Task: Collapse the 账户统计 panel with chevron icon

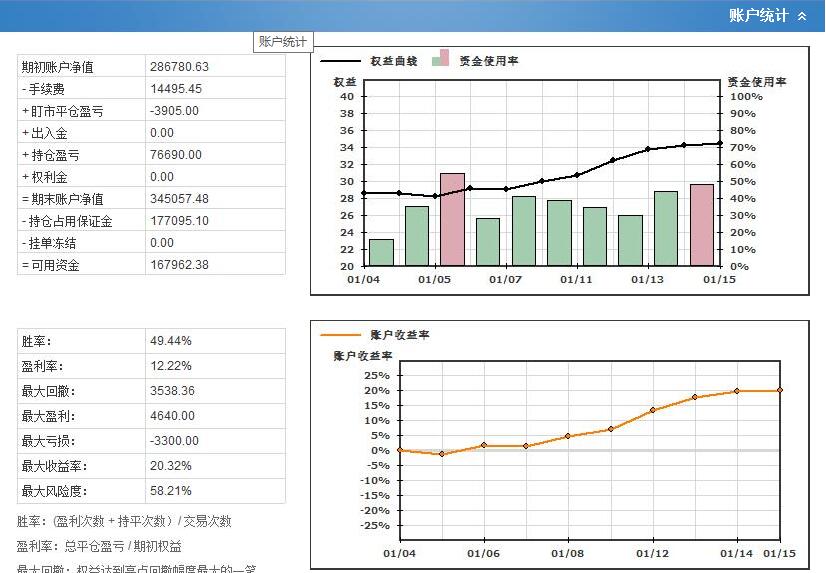Action: [802, 16]
